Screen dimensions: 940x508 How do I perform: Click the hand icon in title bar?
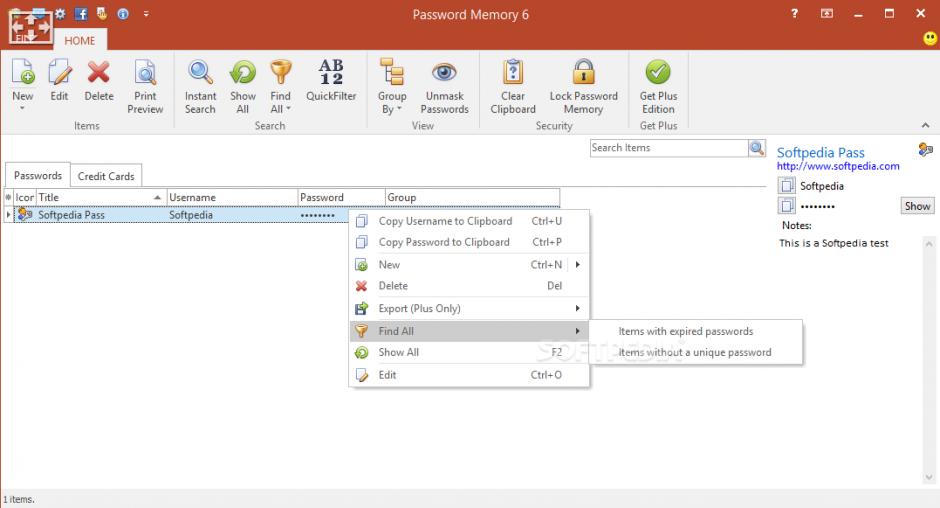102,13
